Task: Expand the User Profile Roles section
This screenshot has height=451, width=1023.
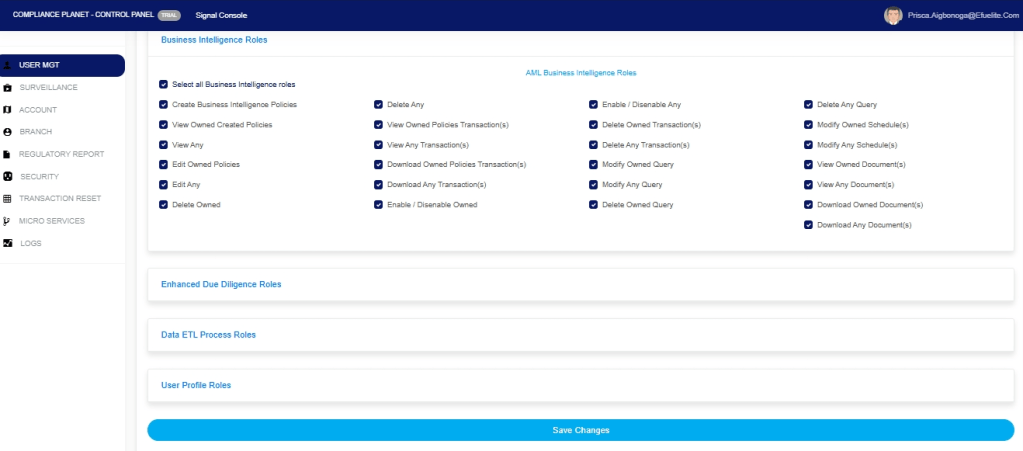Action: click(x=196, y=385)
